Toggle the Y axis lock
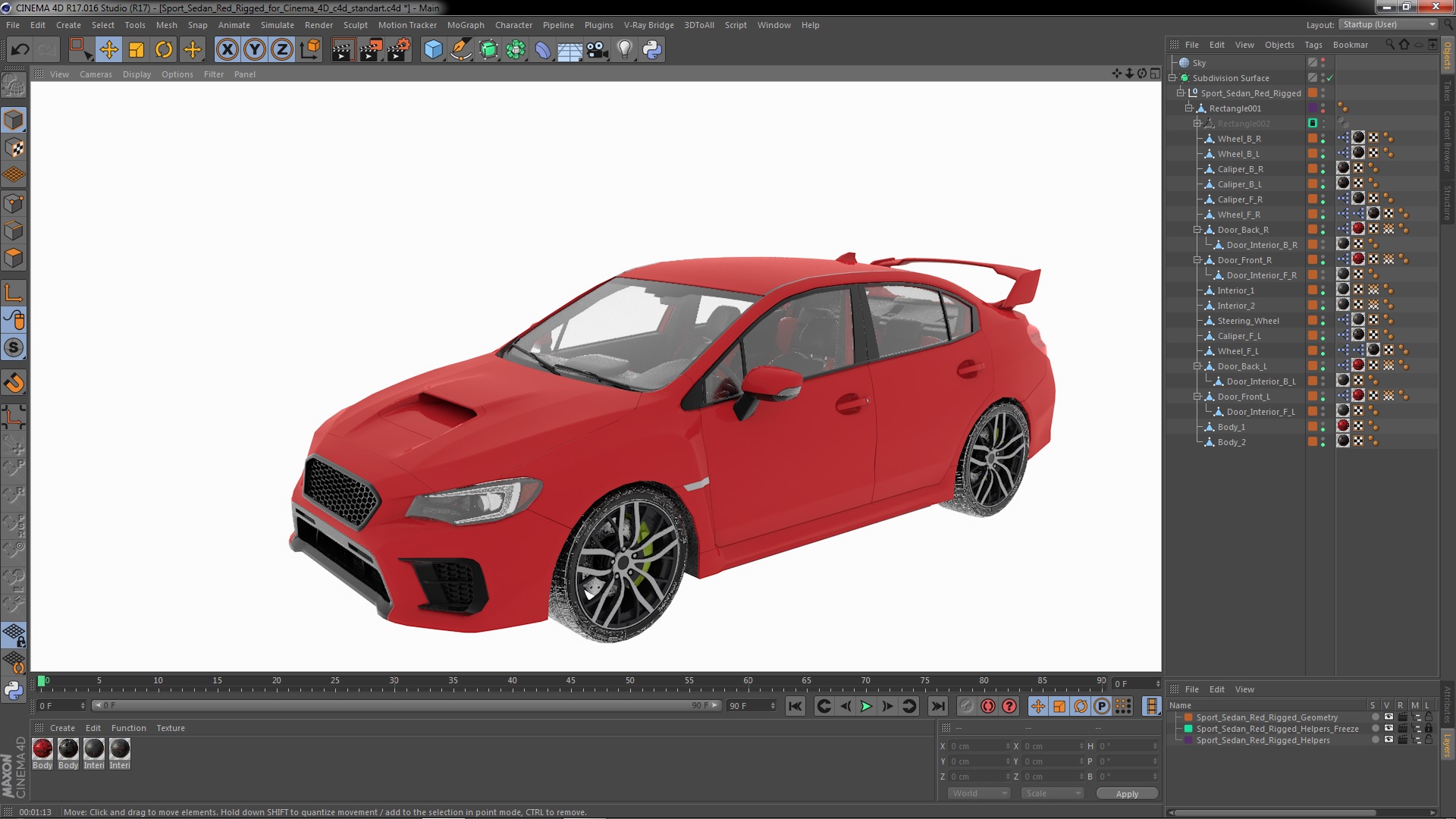The height and width of the screenshot is (819, 1456). 255,50
